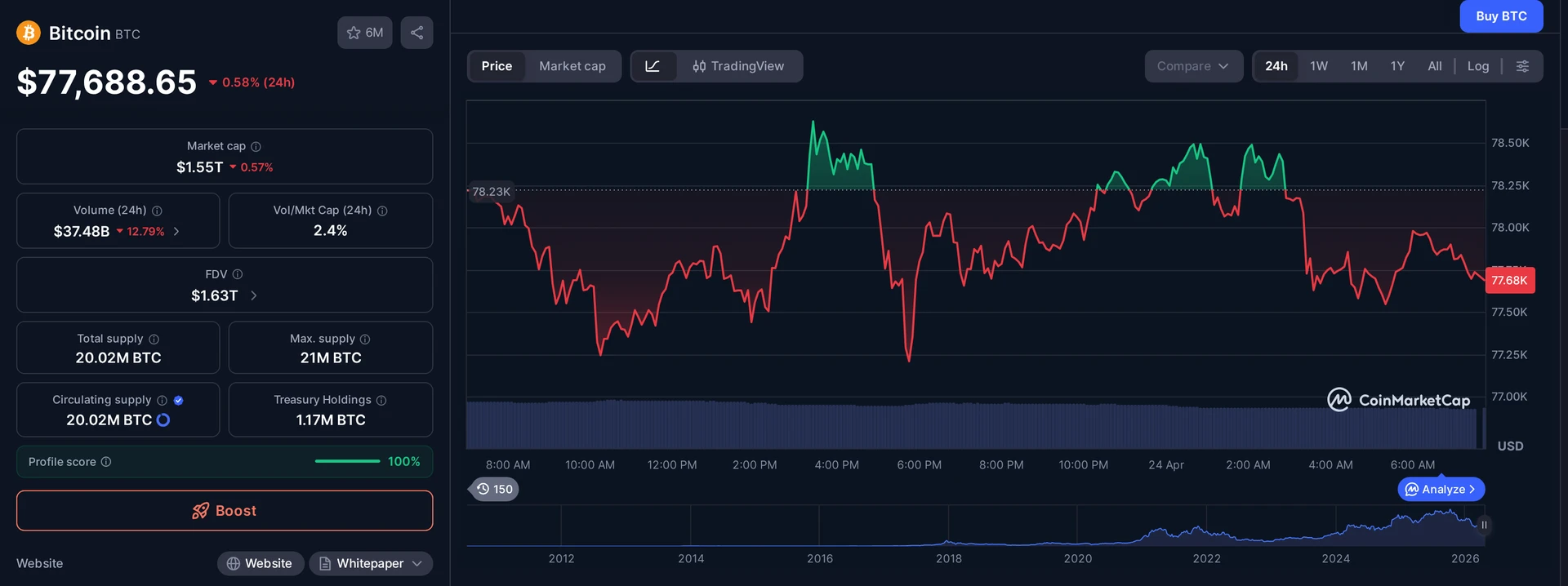Click the 2020 label on range navigator
Viewport: 1568px width, 586px height.
click(x=1078, y=558)
